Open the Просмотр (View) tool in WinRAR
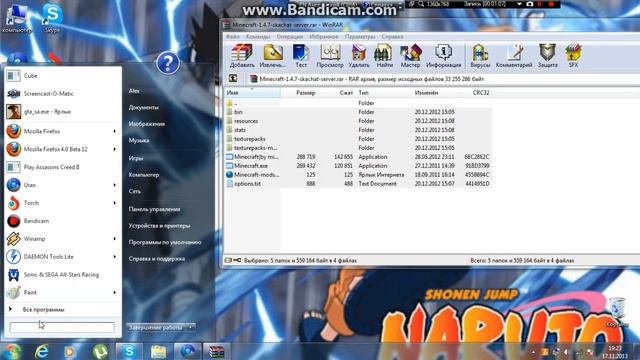The height and width of the screenshot is (360, 640). (x=330, y=56)
